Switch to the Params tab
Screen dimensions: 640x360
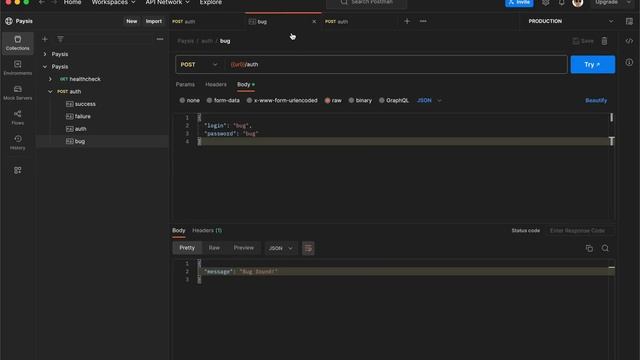coord(185,84)
